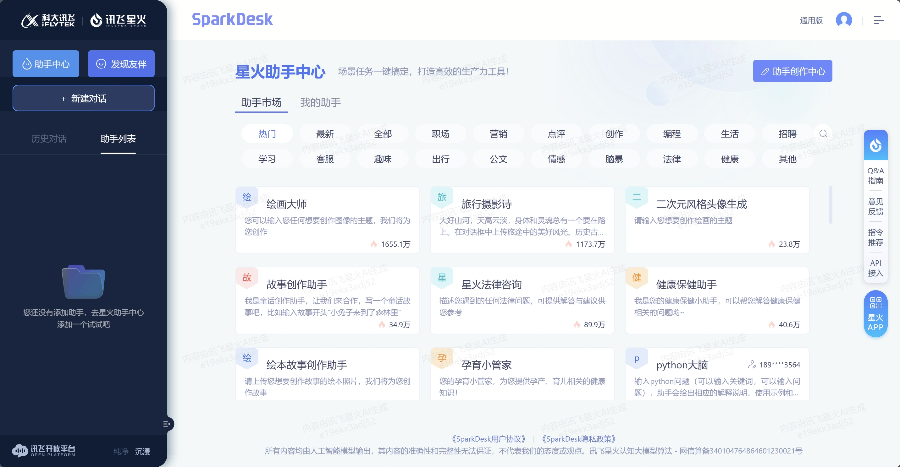Open 意见反馈 in the right panel

click(875, 207)
